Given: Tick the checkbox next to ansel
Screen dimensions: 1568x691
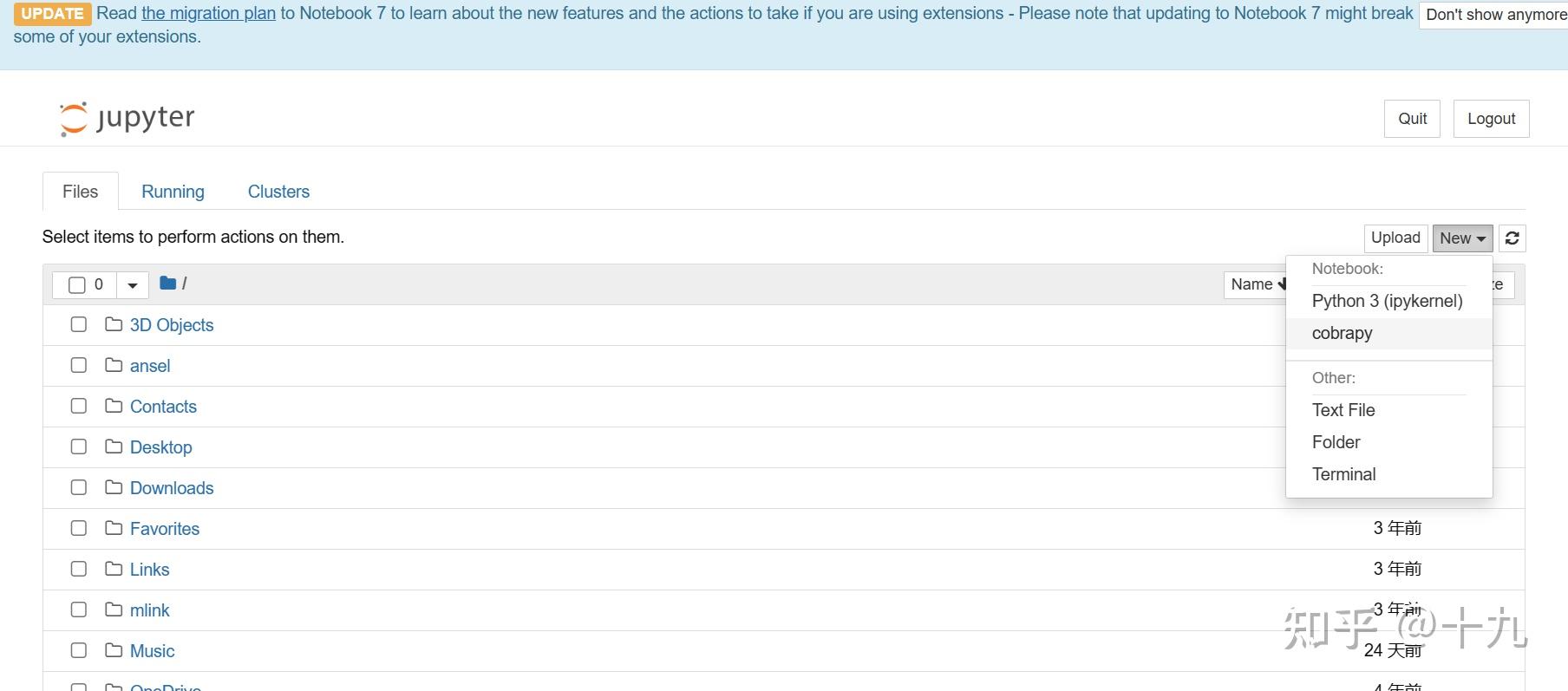Looking at the screenshot, I should tap(79, 366).
